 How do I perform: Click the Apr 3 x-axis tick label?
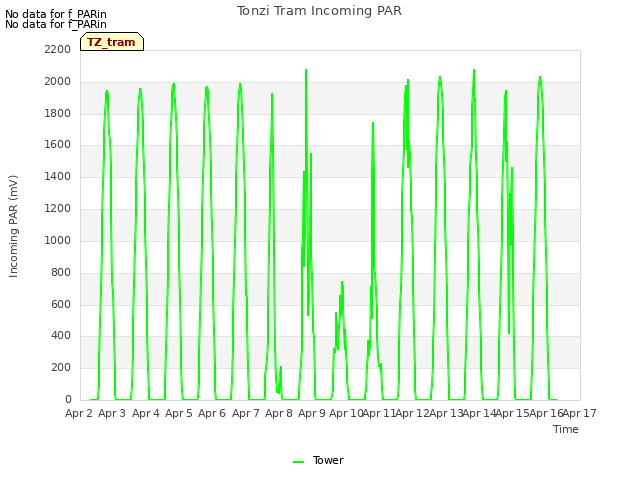112,413
